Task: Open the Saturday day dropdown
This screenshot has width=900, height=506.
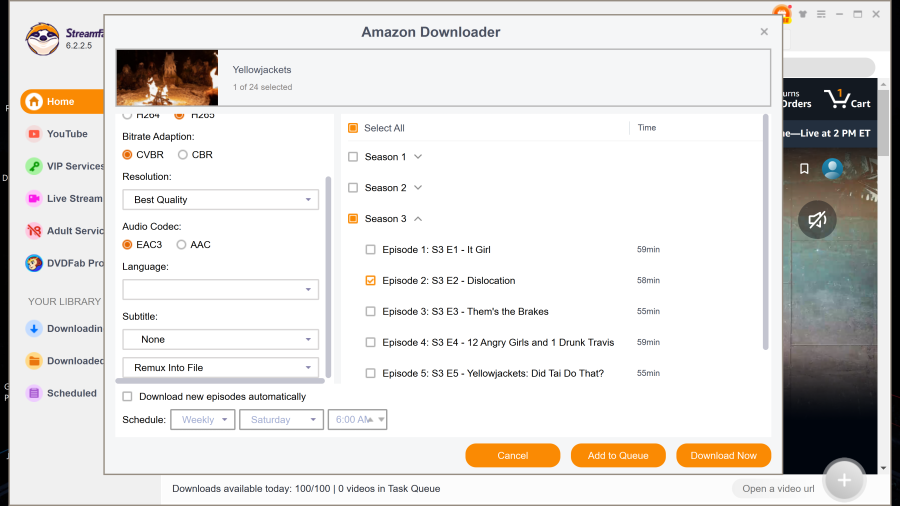Action: 281,419
